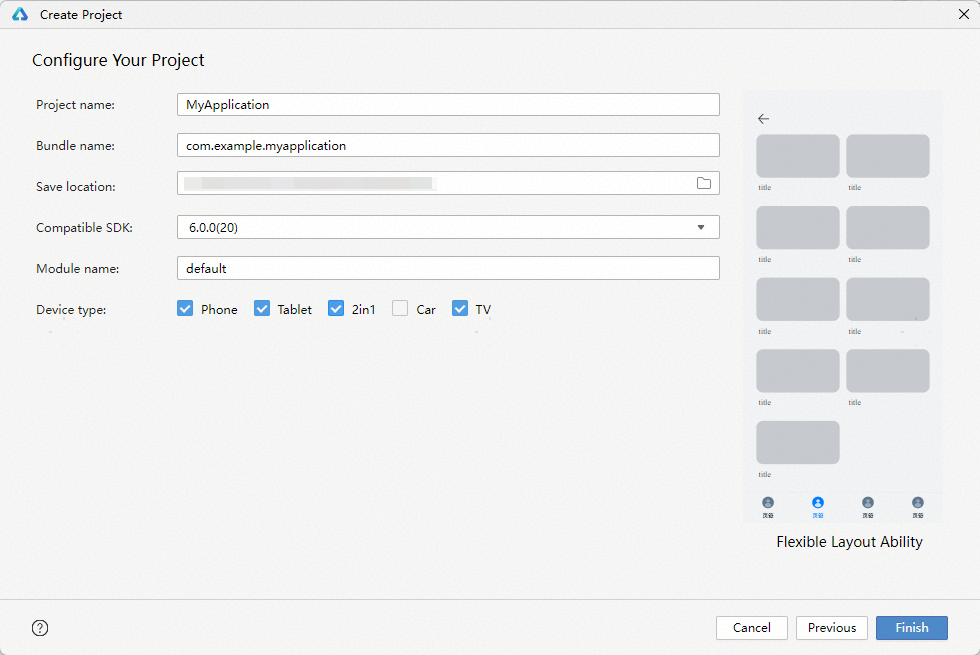The height and width of the screenshot is (655, 980).
Task: Click the Compatible SDK label
Action: click(84, 228)
